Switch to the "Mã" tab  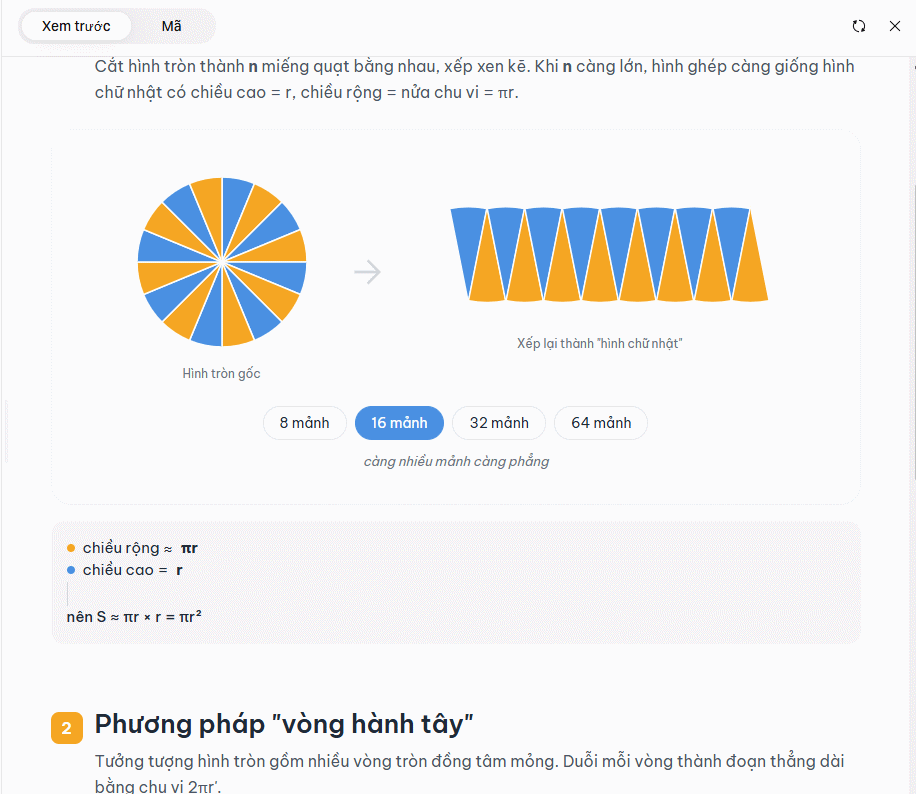click(170, 27)
